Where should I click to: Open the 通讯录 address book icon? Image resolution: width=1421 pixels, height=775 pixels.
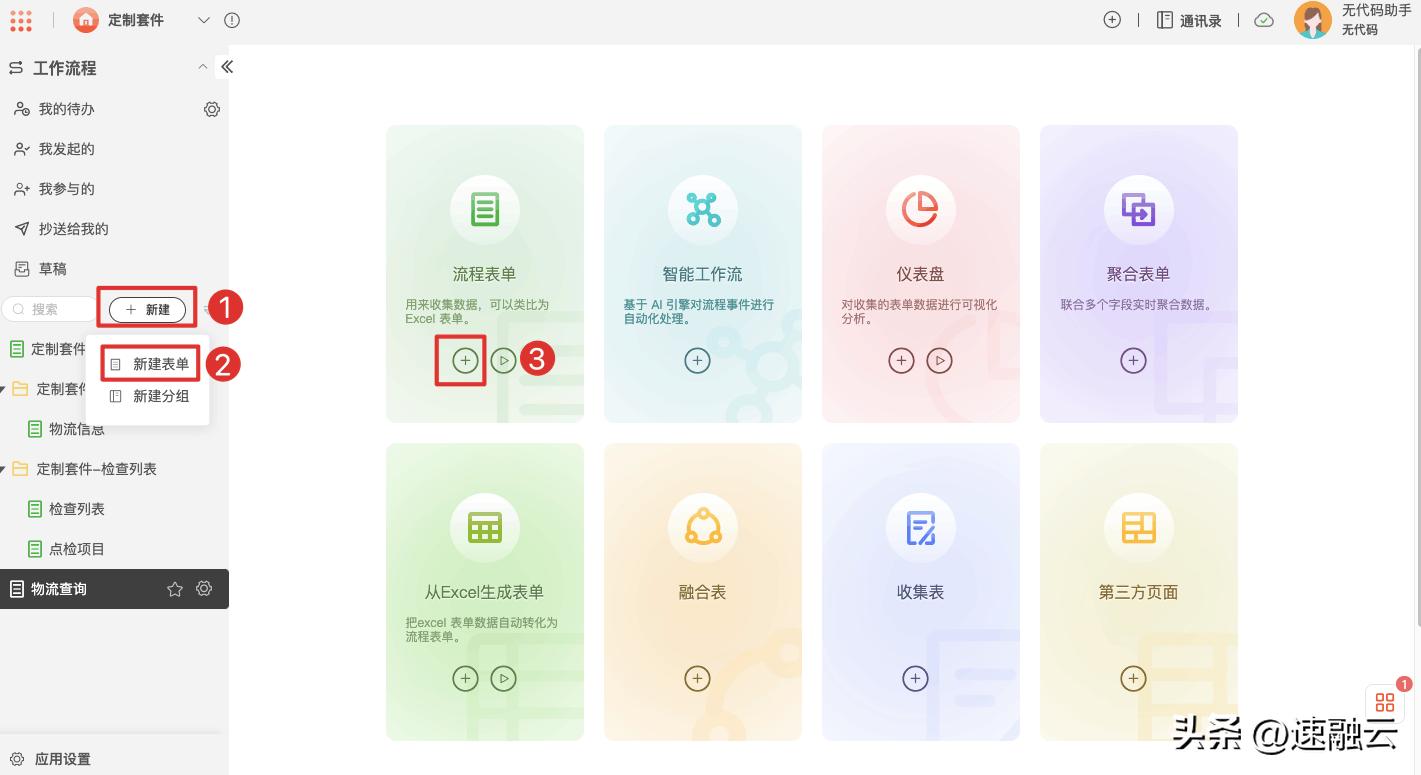pos(1164,20)
